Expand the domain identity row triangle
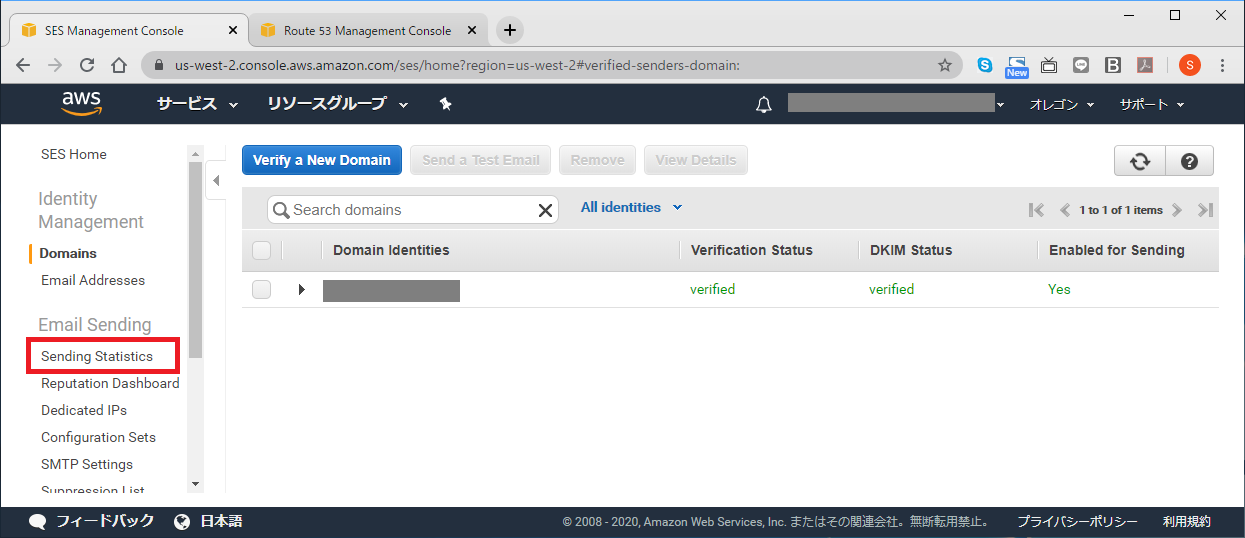The width and height of the screenshot is (1245, 538). [302, 290]
